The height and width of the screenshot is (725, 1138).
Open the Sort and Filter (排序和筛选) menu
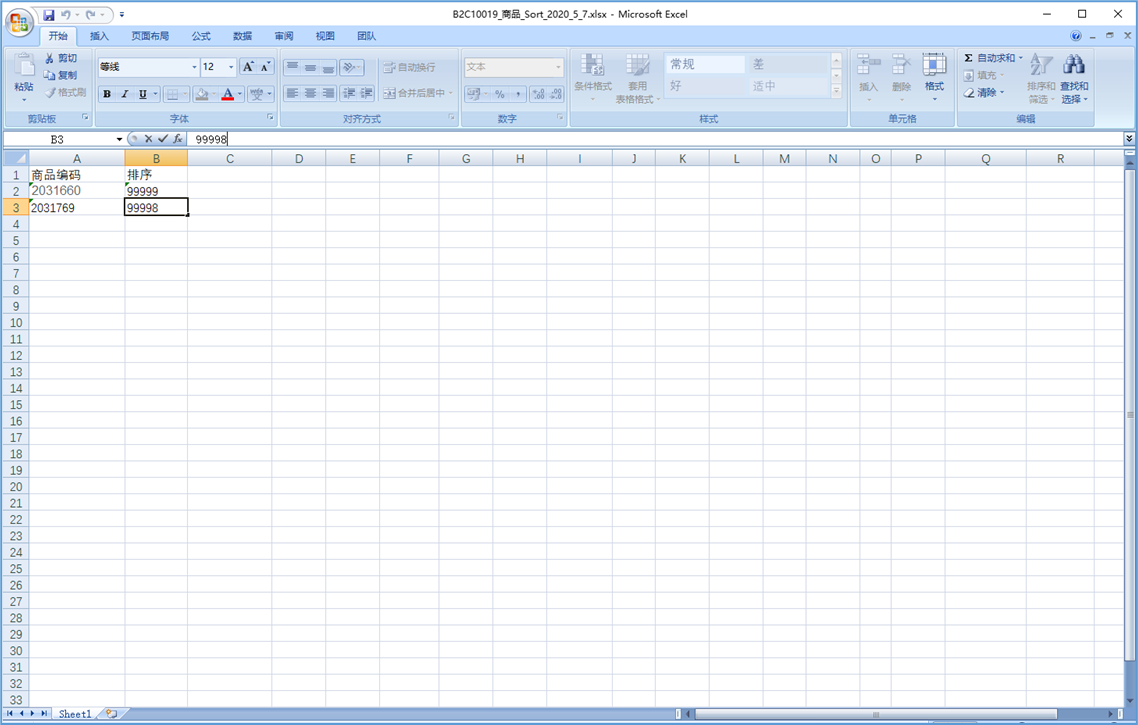click(x=1041, y=78)
